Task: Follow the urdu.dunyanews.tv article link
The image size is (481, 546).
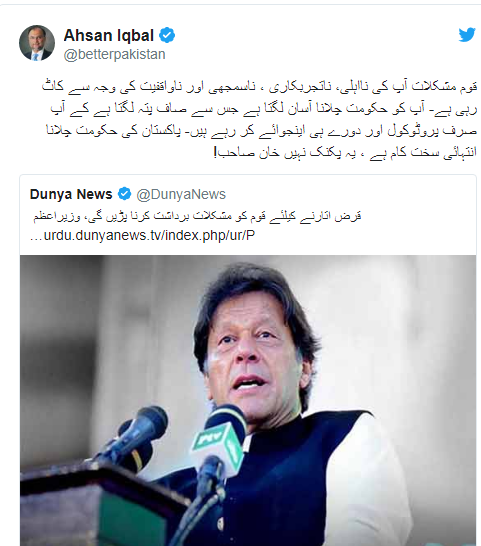Action: [x=142, y=235]
